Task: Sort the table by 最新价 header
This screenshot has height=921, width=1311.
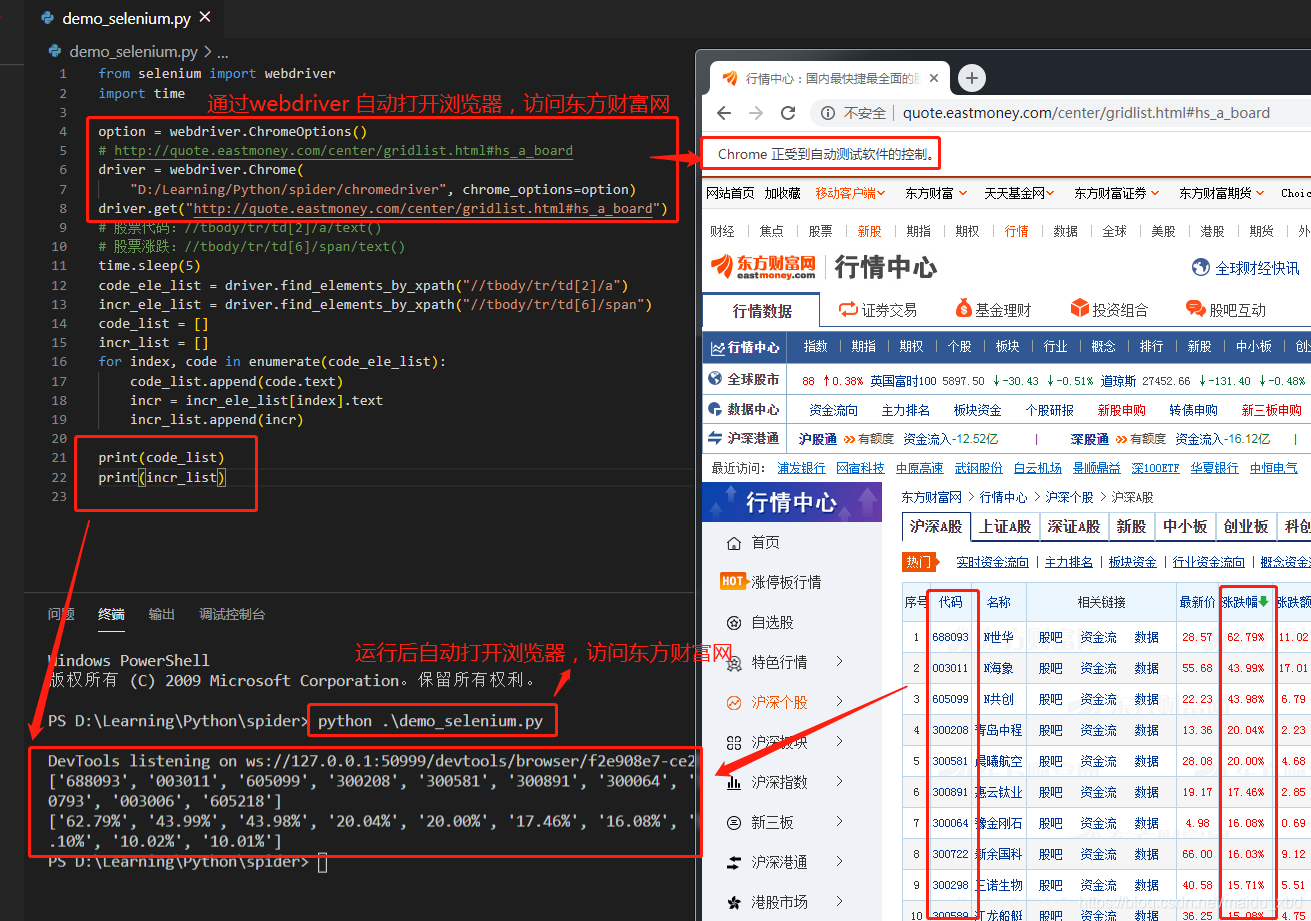Action: pyautogui.click(x=1197, y=602)
